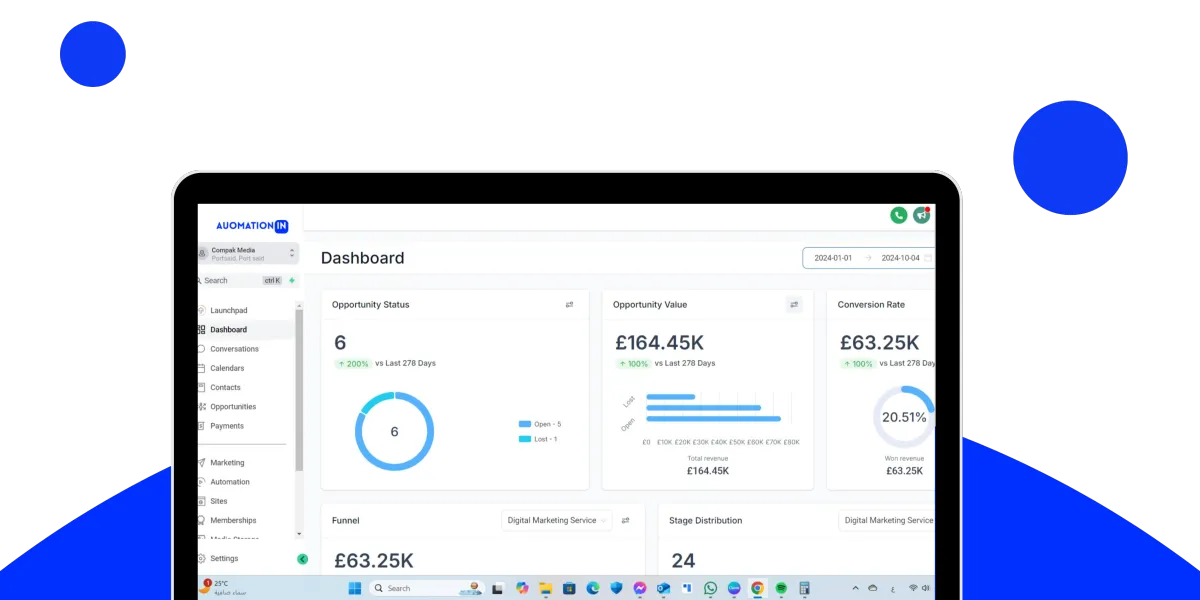Open Google Chrome from the taskbar
Image resolution: width=1200 pixels, height=600 pixels.
point(758,588)
